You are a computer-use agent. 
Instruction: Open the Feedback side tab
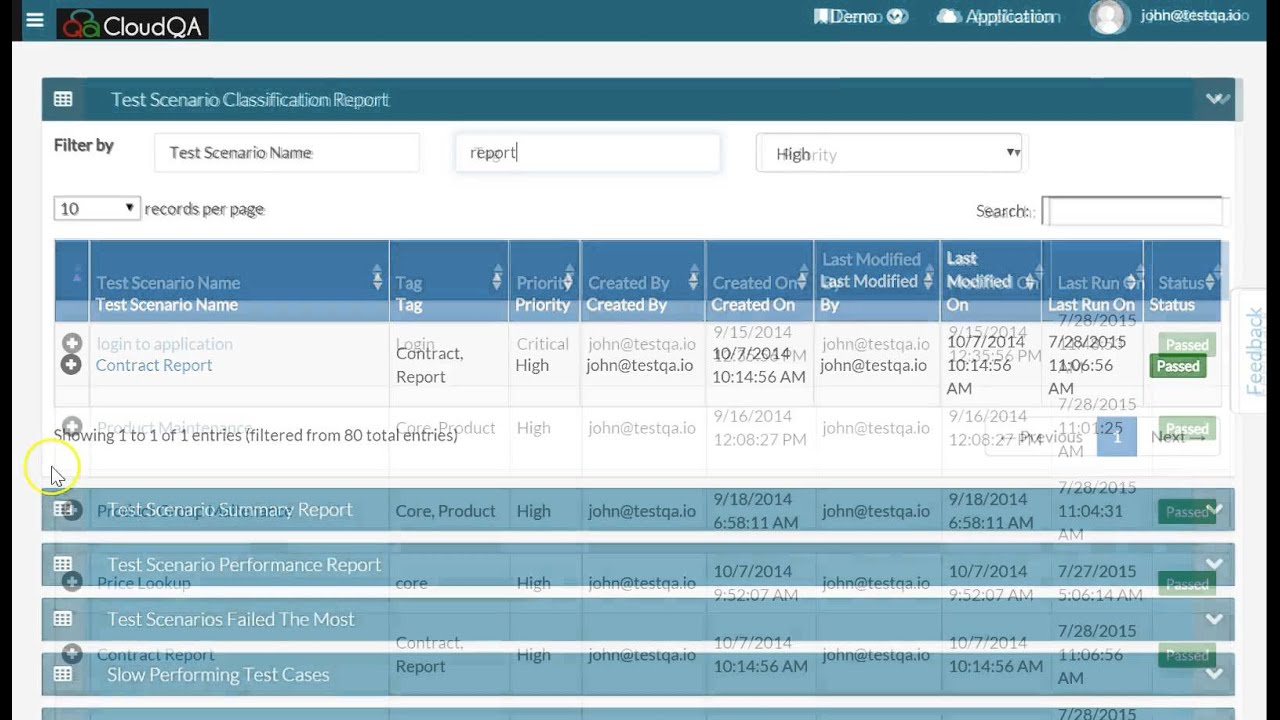coord(1255,350)
